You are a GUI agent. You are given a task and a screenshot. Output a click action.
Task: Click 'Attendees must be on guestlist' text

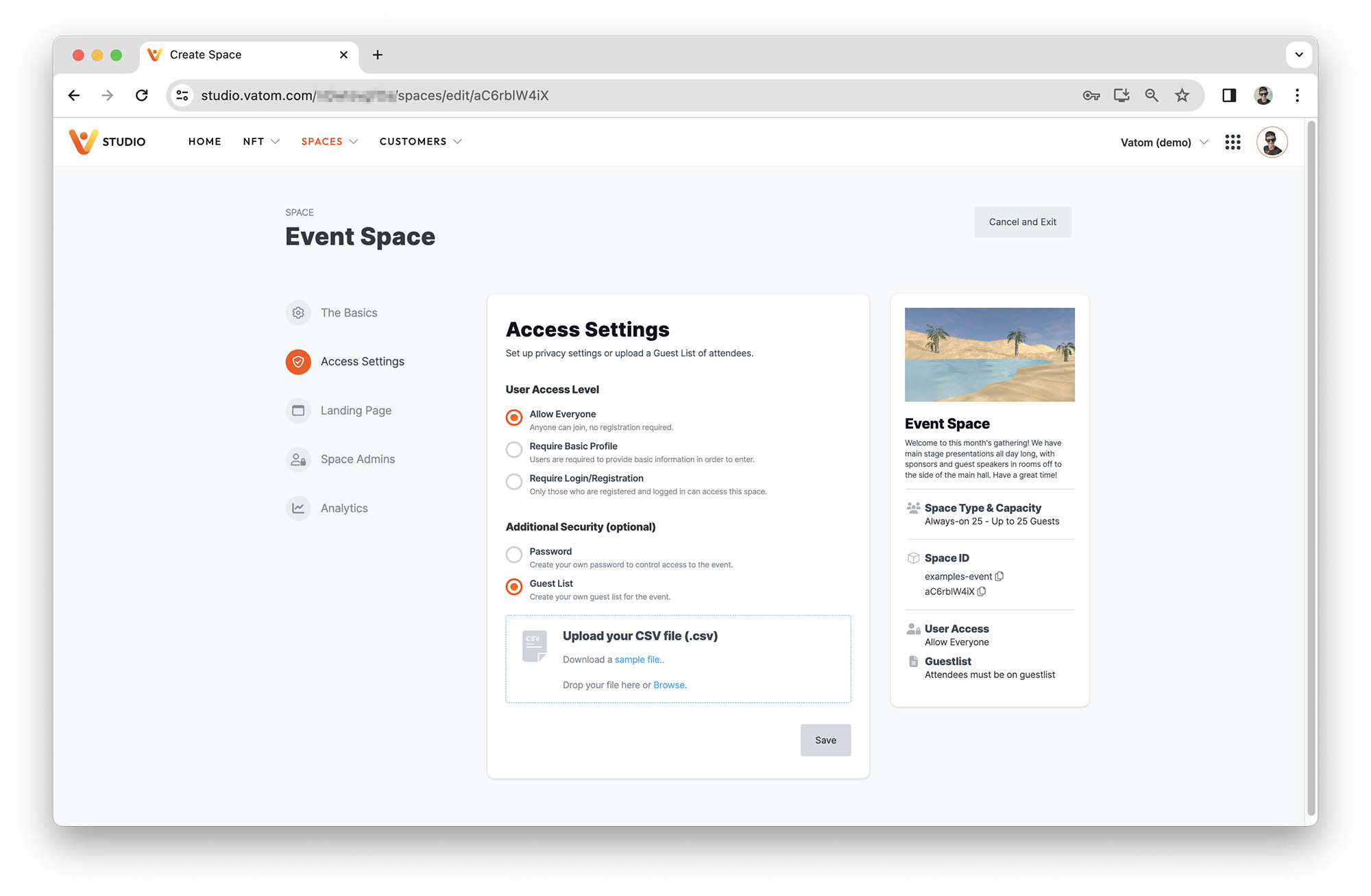coord(989,675)
